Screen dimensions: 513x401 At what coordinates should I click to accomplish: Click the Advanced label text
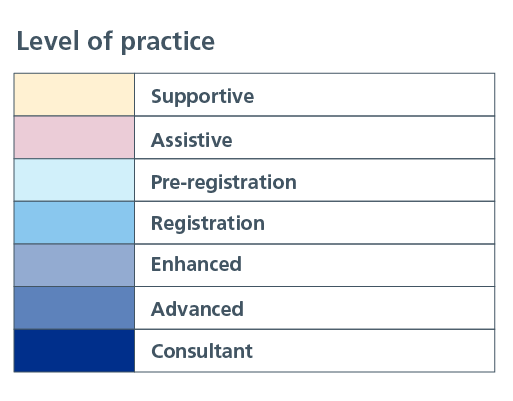197,309
